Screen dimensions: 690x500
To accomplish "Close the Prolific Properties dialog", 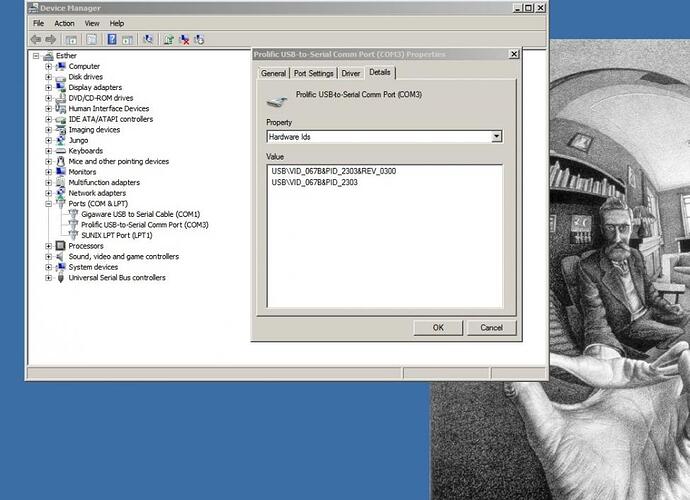I will (514, 54).
